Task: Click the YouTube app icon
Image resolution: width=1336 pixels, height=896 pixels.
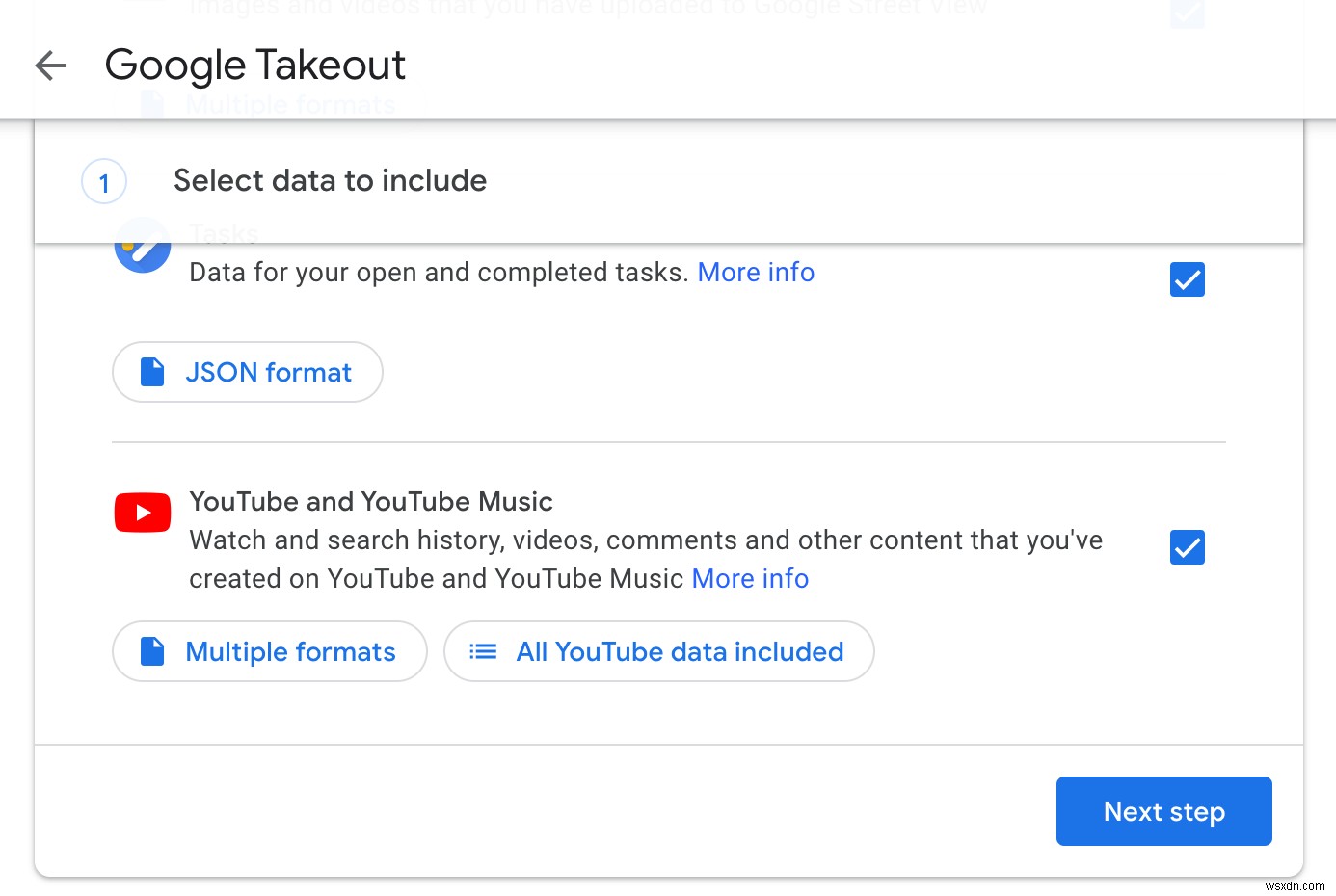Action: [x=142, y=512]
